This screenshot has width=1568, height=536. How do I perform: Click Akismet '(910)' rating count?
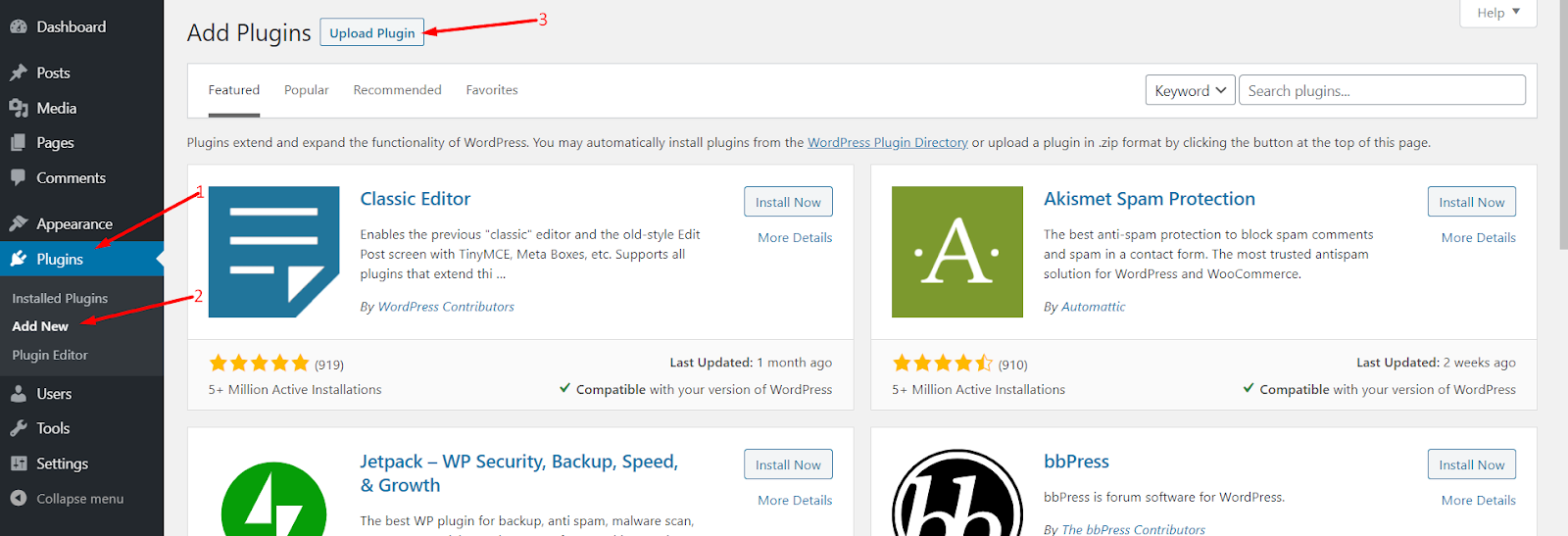click(1013, 365)
